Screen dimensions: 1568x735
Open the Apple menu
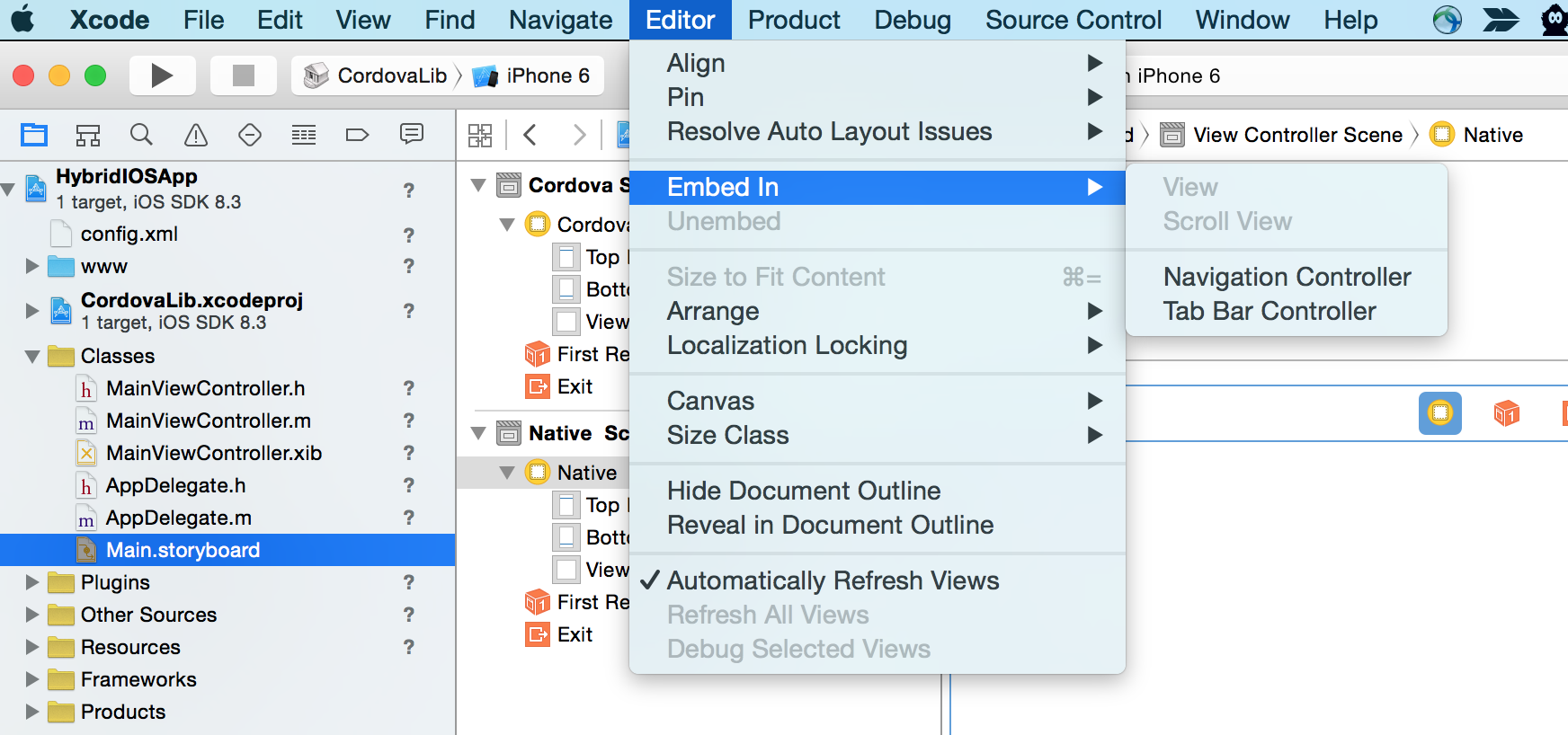[x=23, y=20]
